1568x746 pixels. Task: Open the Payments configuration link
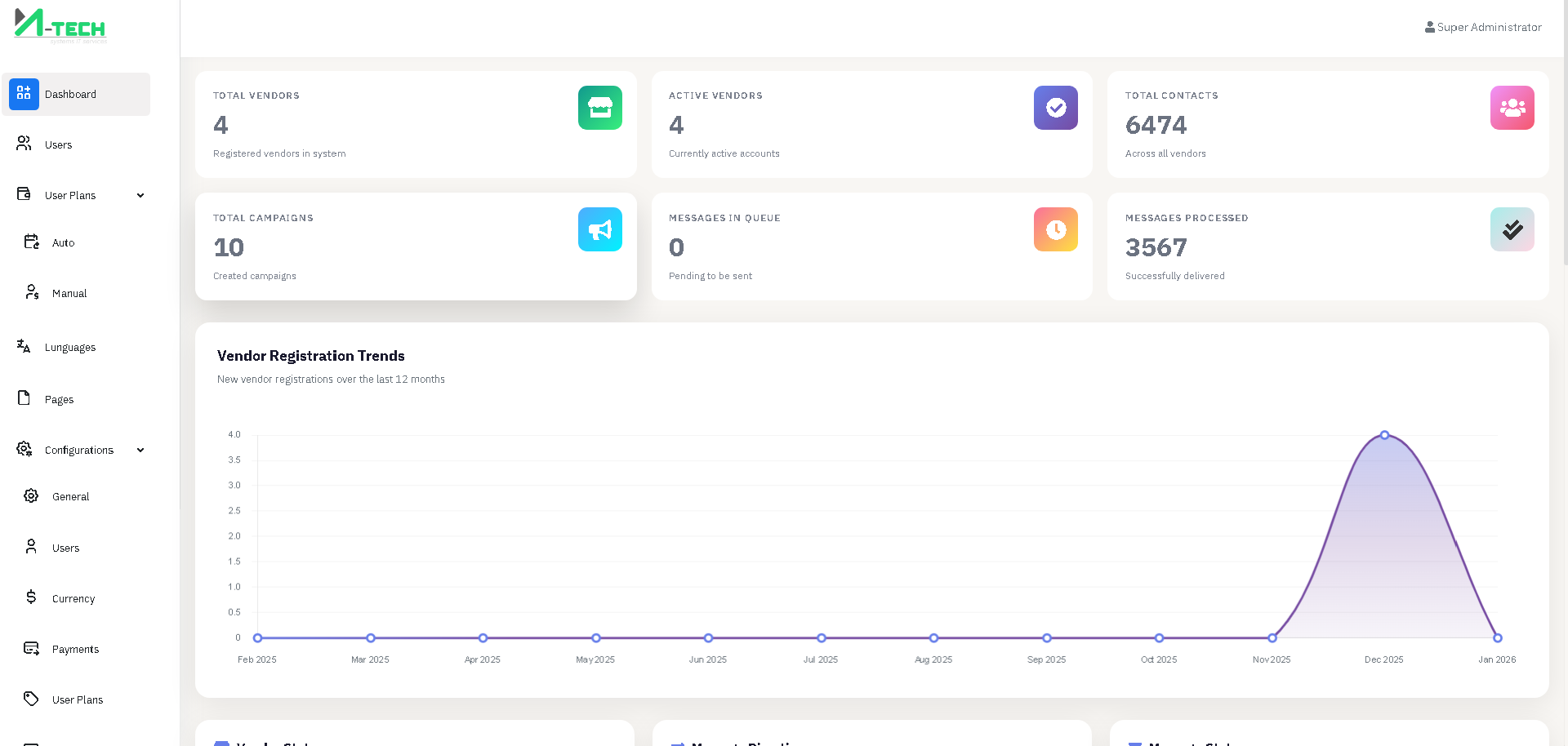(75, 649)
